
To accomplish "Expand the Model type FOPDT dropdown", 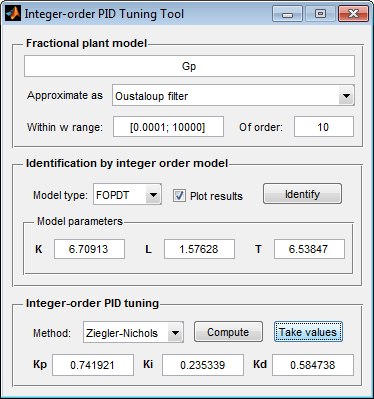I will coord(127,195).
